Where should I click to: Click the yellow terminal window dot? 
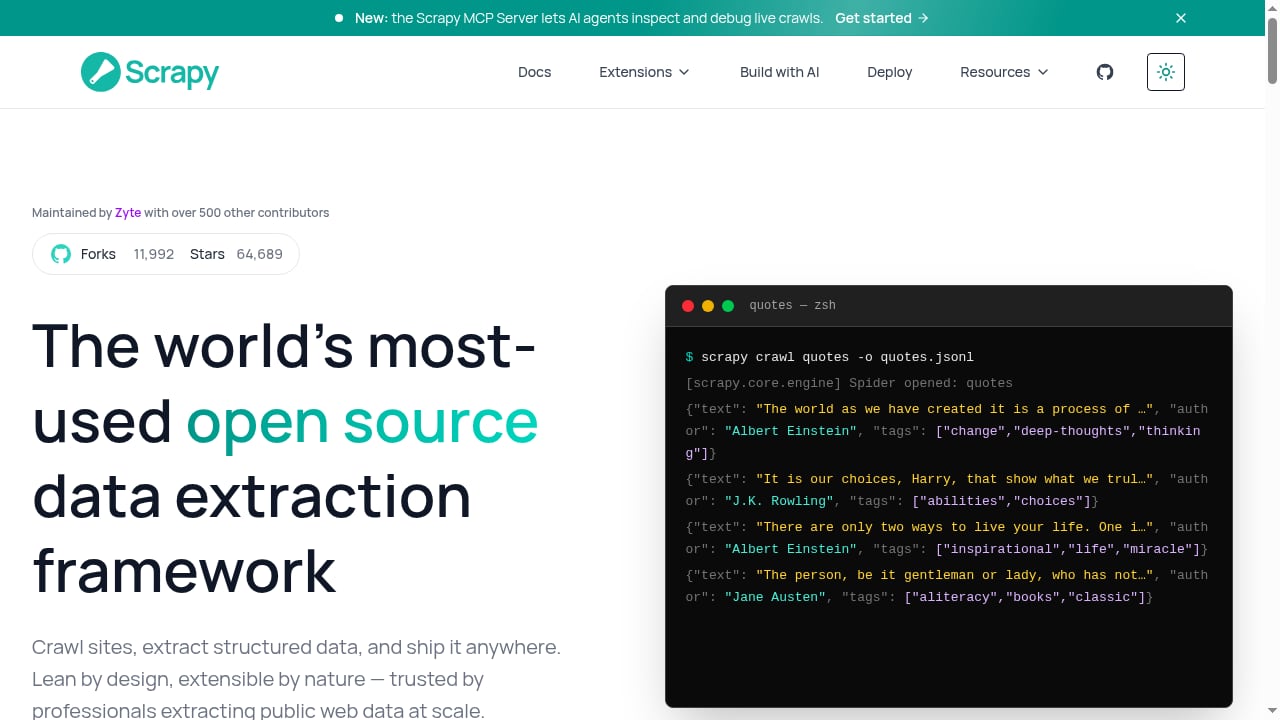point(708,306)
